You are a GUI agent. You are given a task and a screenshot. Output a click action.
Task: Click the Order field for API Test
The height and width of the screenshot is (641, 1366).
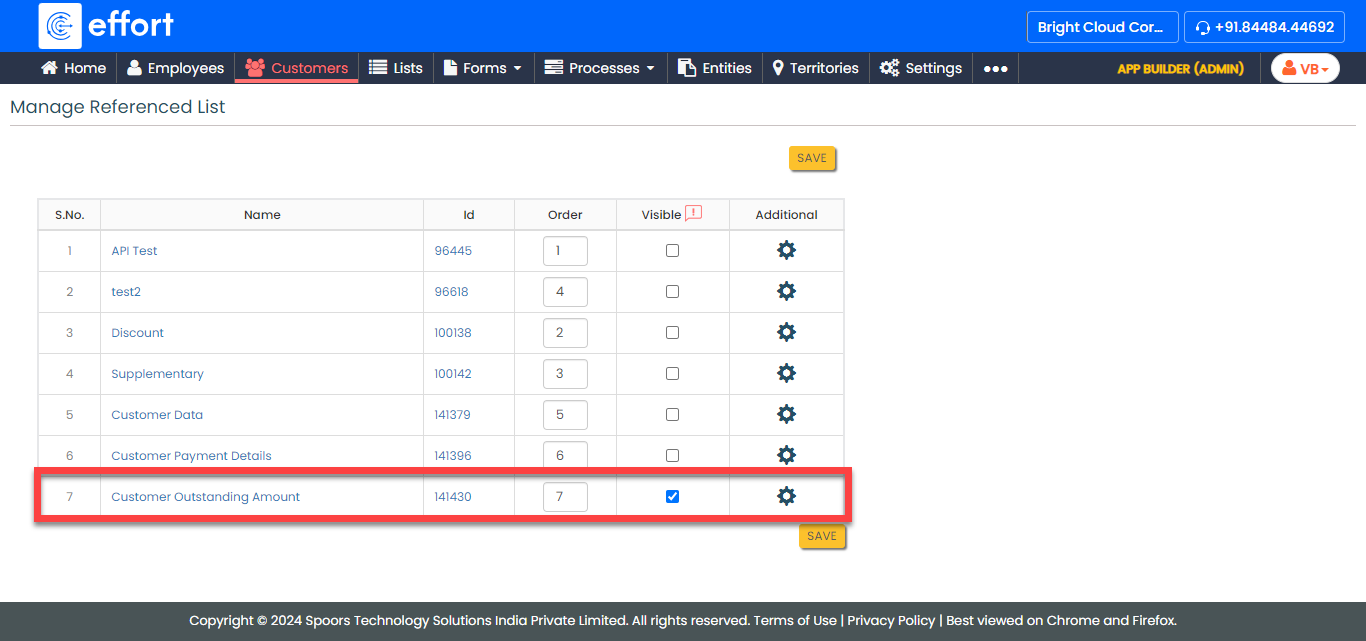[x=565, y=251]
